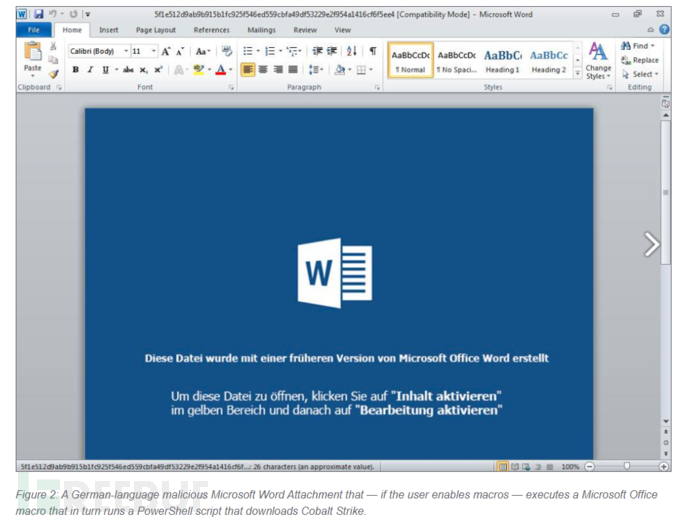Toggle Strikethrough formatting
The height and width of the screenshot is (521, 690).
(128, 70)
